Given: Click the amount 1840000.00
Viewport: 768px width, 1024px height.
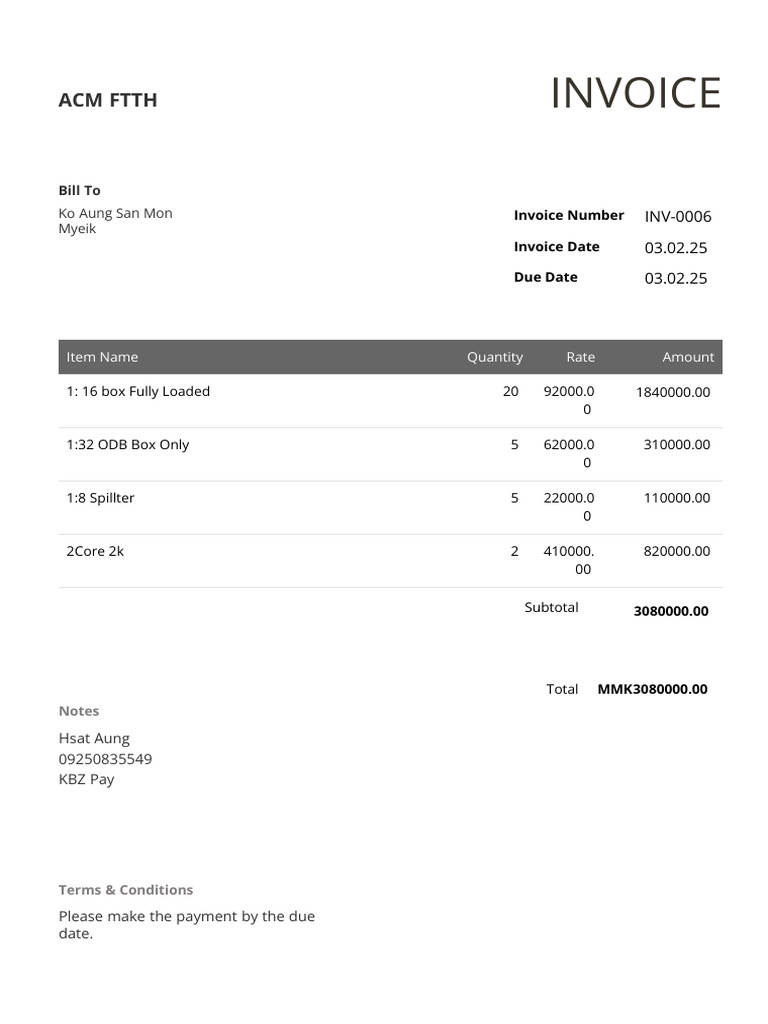Looking at the screenshot, I should point(673,392).
